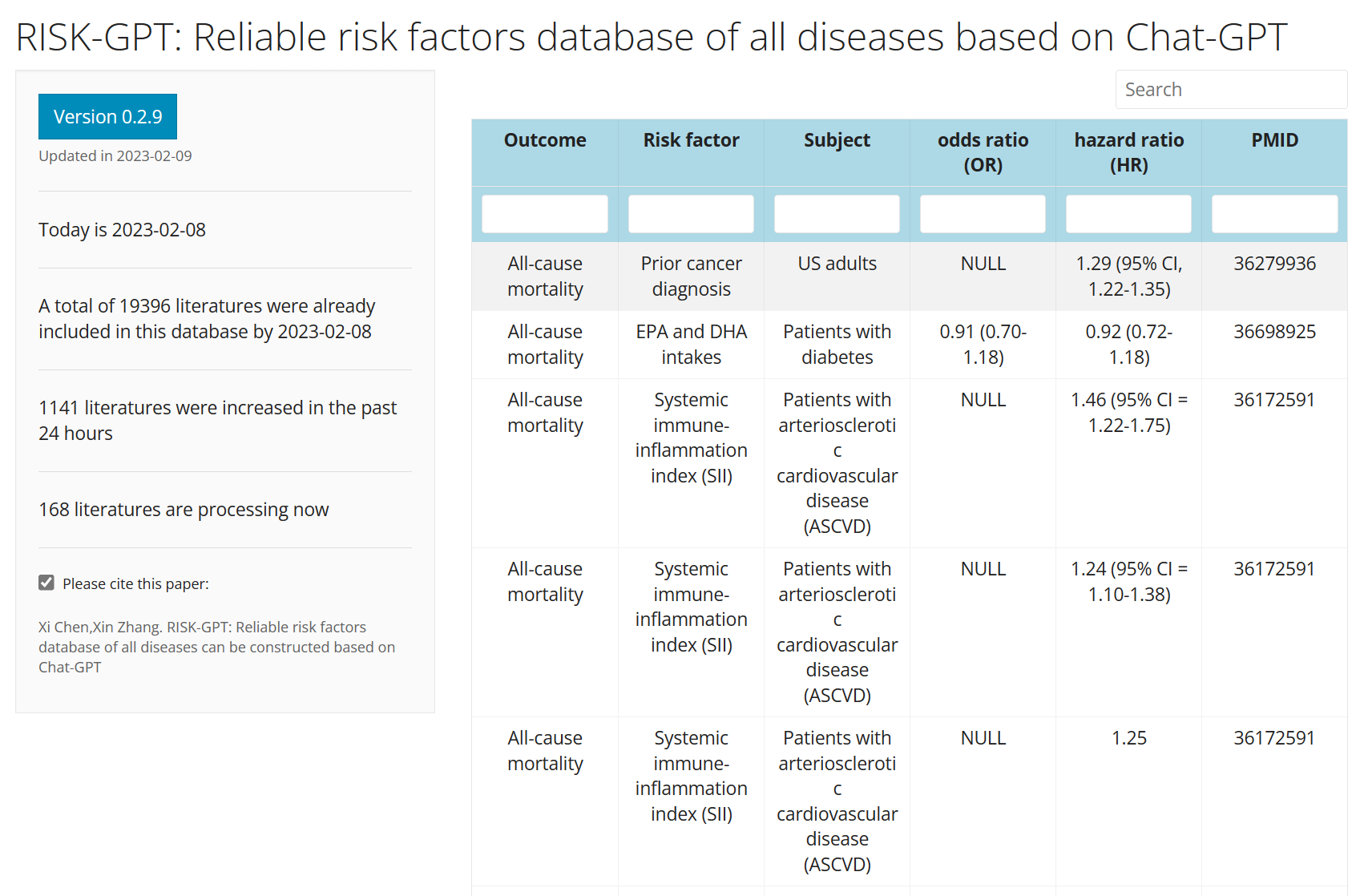Screen dimensions: 1356x896
Task: Click the Version 0.2.9 button
Action: pos(107,116)
